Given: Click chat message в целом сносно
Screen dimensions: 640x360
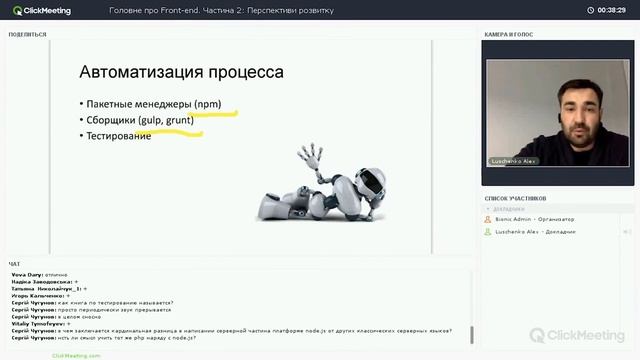Looking at the screenshot, I should [x=56, y=317].
